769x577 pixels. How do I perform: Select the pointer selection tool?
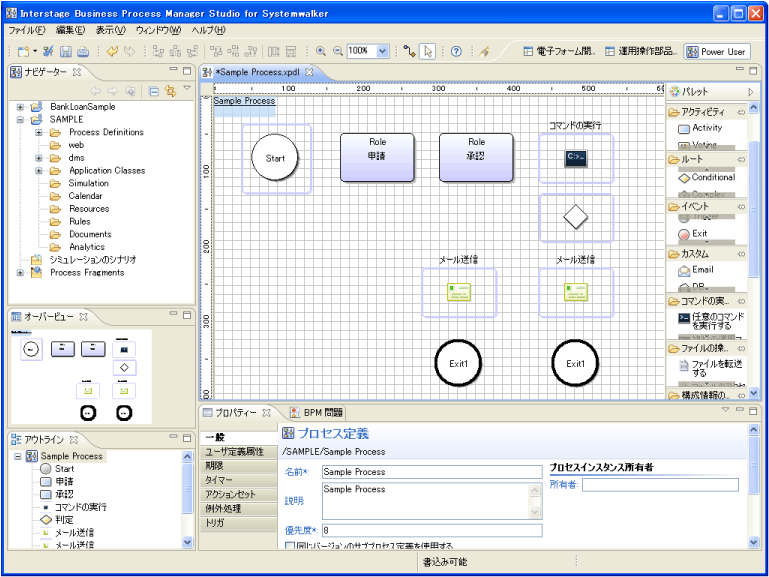(428, 51)
